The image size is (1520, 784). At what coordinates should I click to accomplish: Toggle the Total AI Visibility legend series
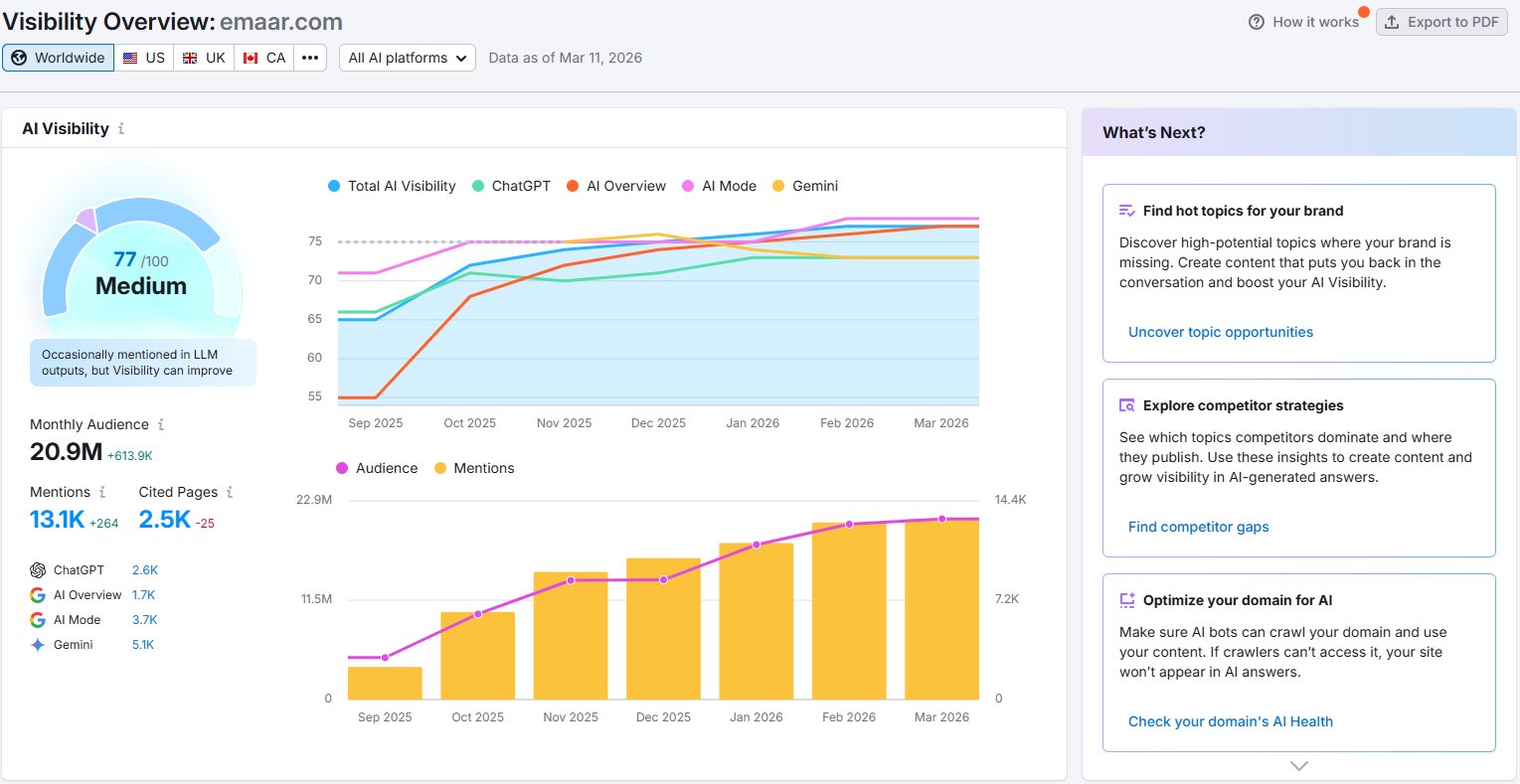pyautogui.click(x=392, y=186)
